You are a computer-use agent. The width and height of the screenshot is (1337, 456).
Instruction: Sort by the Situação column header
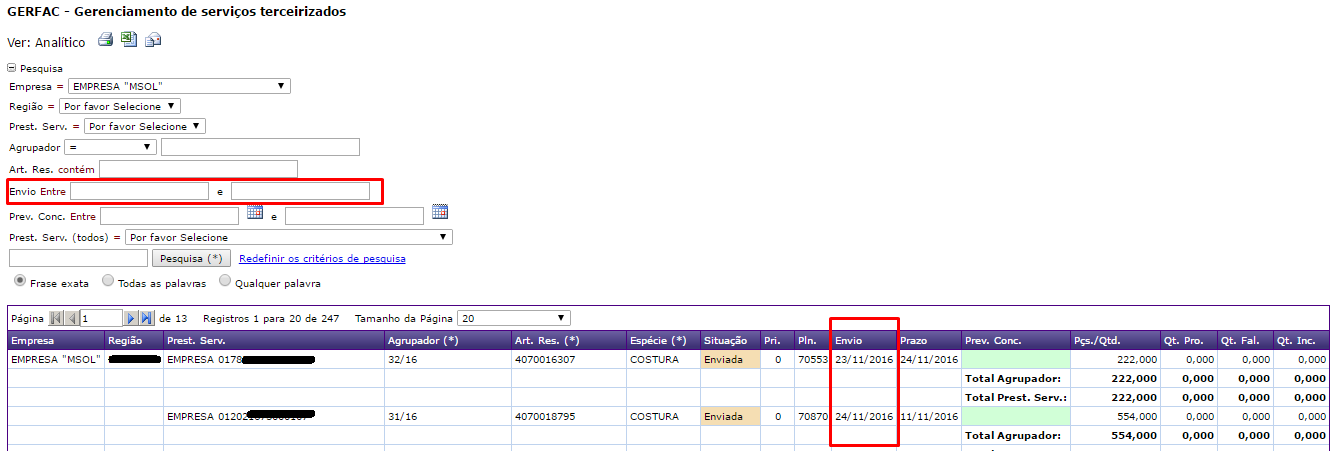pyautogui.click(x=725, y=341)
